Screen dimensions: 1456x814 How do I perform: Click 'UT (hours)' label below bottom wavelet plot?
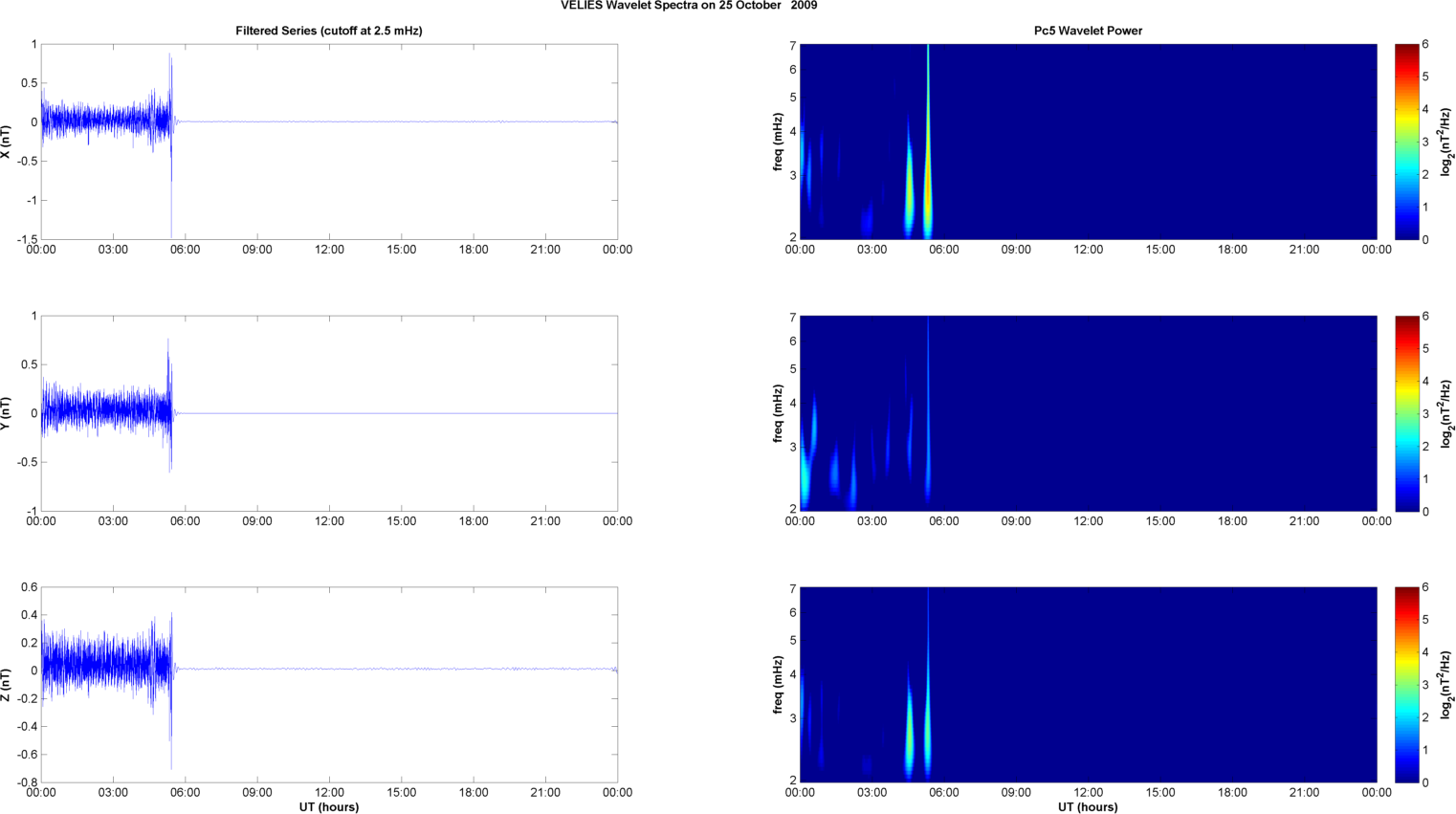click(x=1088, y=807)
